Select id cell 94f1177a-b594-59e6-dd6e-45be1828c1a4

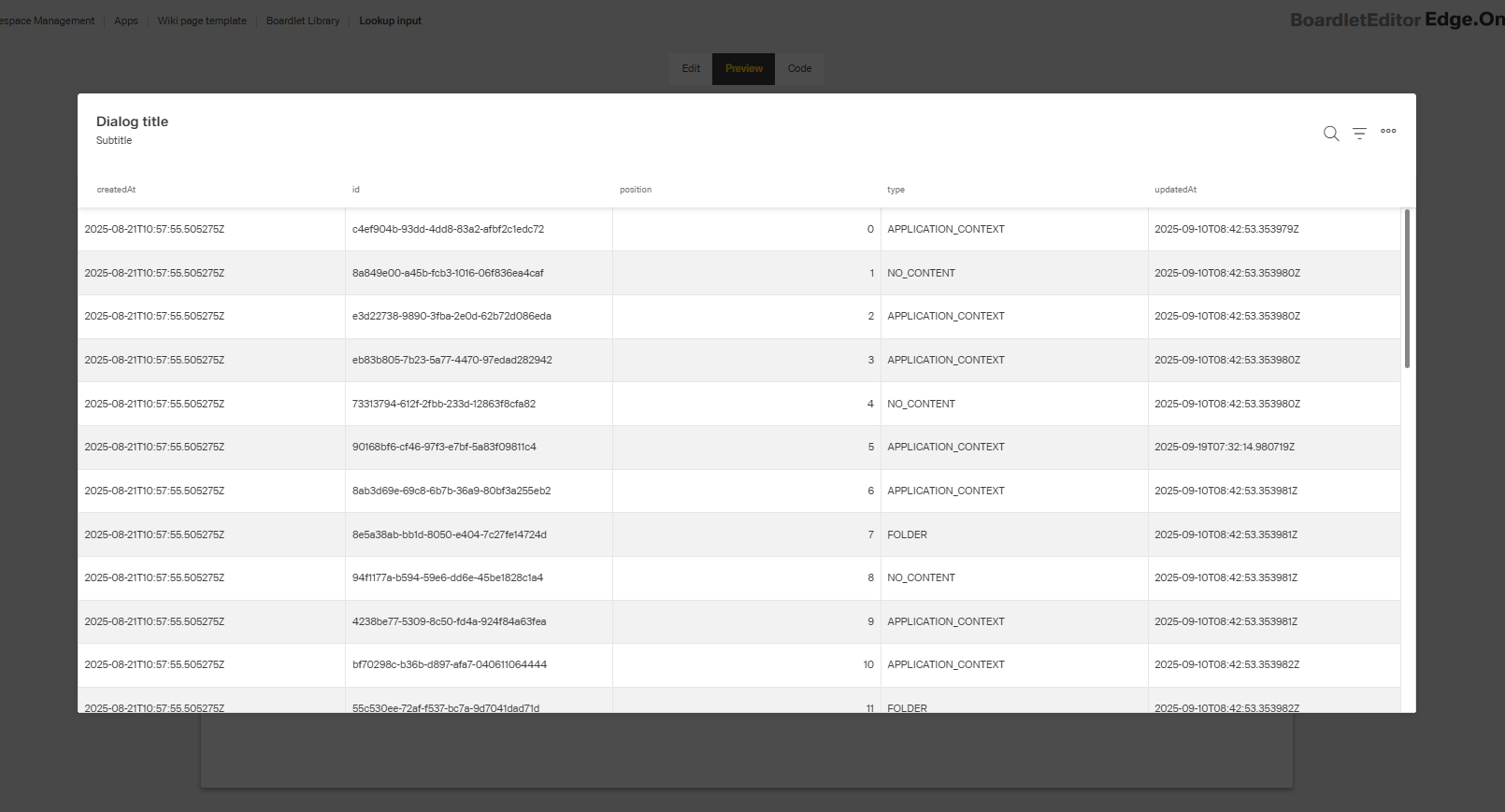tap(479, 577)
